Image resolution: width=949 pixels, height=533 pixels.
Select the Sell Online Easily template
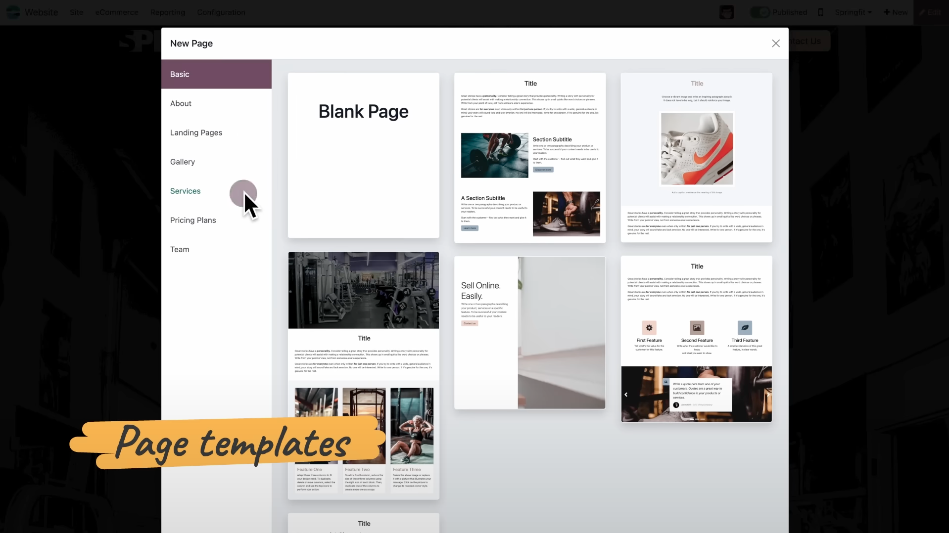tap(529, 332)
